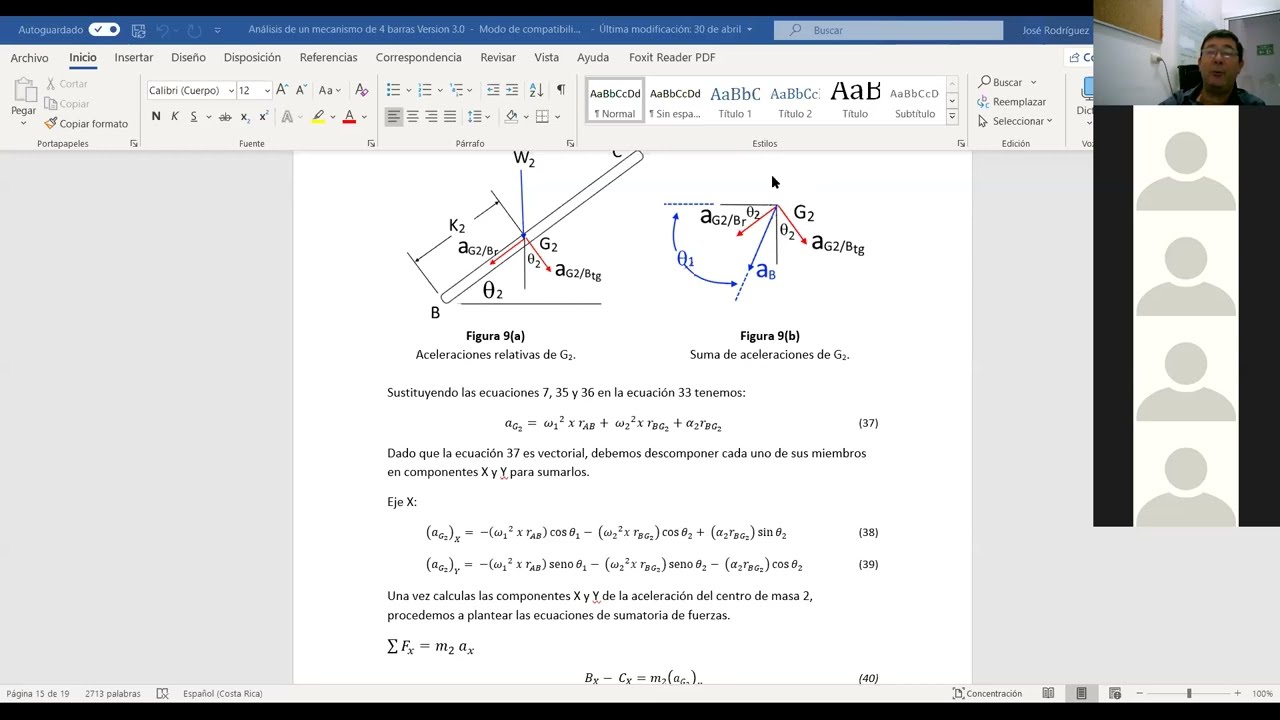Apply the red font color
1280x720 pixels.
(349, 117)
